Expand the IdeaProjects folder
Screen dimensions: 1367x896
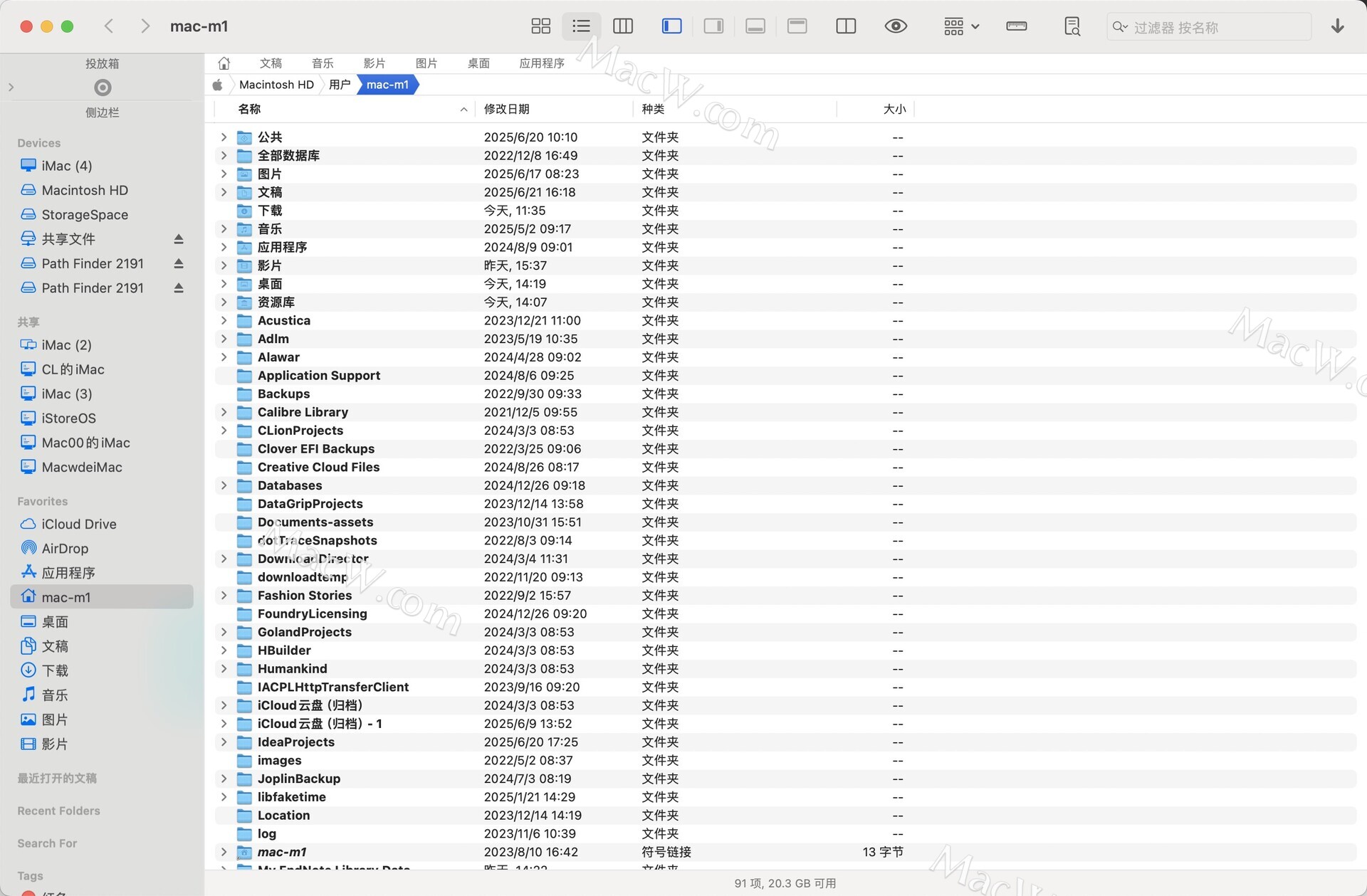tap(224, 742)
